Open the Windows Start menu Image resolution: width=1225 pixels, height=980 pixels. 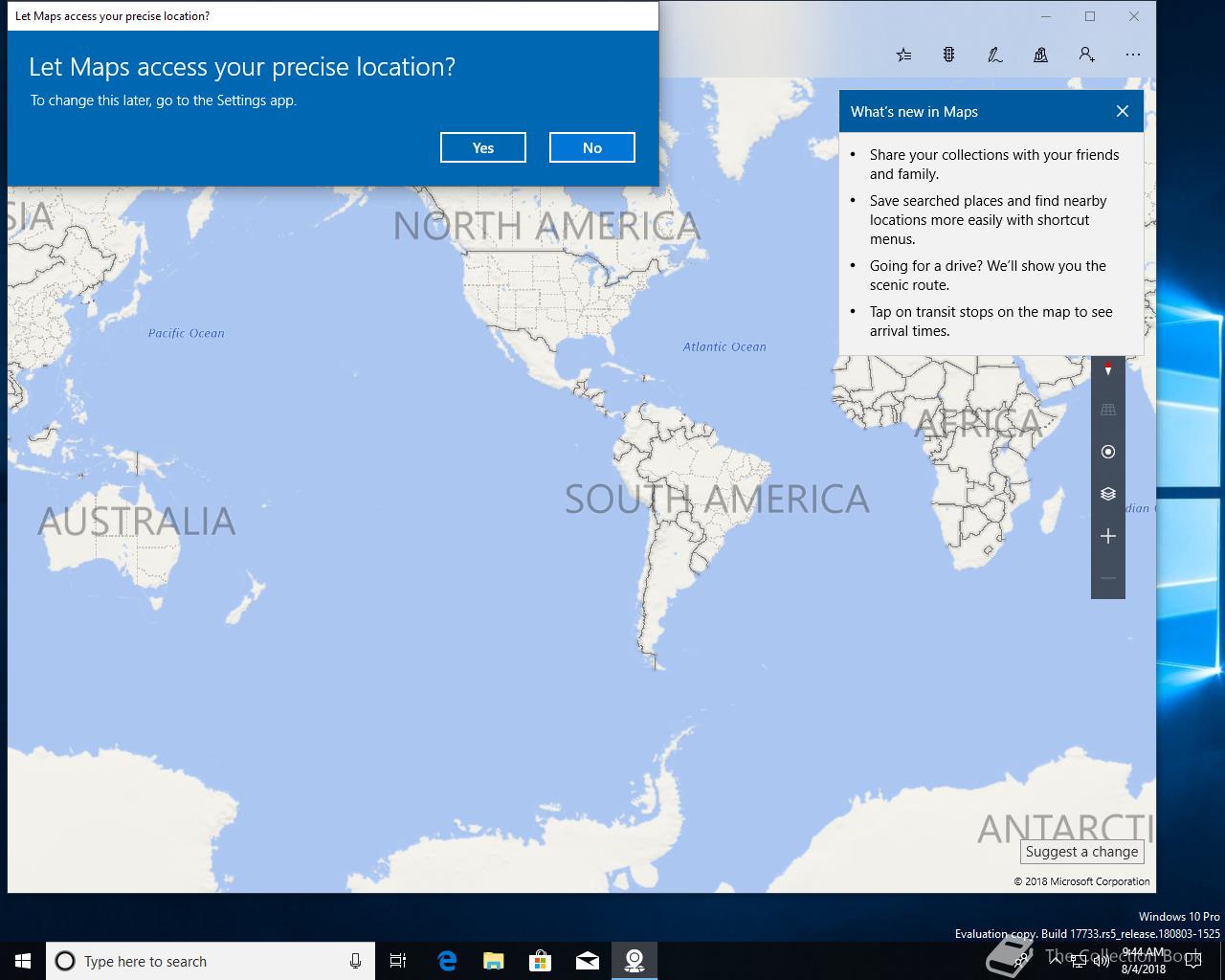(x=23, y=961)
